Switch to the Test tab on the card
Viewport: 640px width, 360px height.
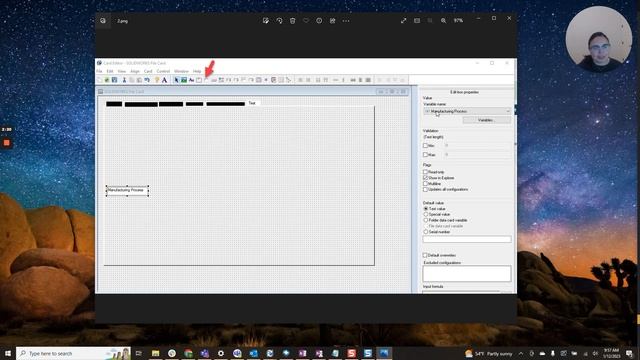click(252, 103)
